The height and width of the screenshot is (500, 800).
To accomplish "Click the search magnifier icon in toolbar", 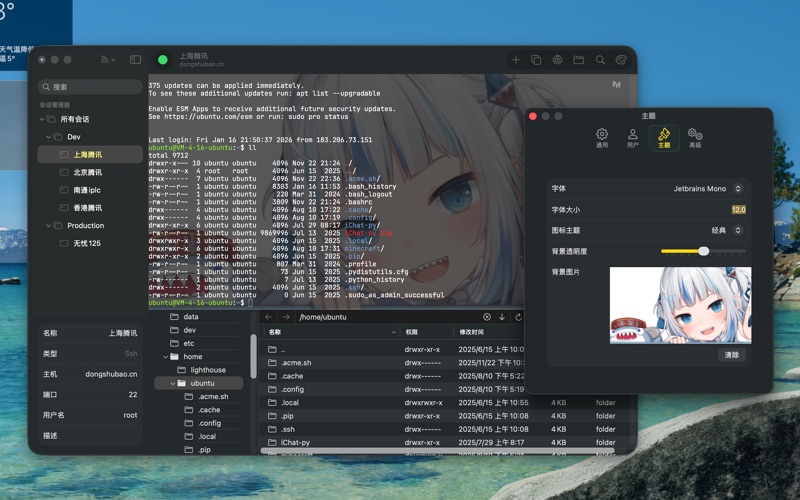I will pyautogui.click(x=600, y=60).
